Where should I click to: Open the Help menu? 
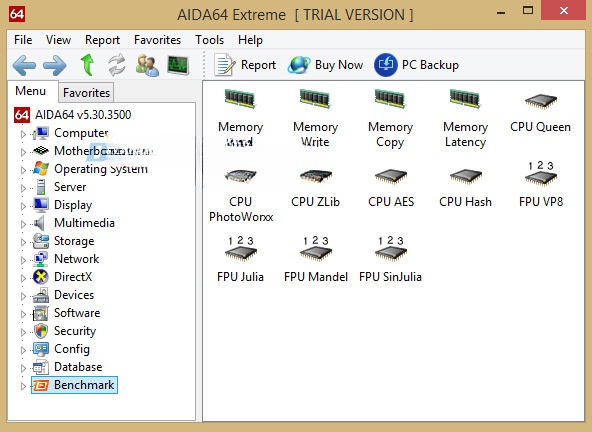tap(250, 40)
